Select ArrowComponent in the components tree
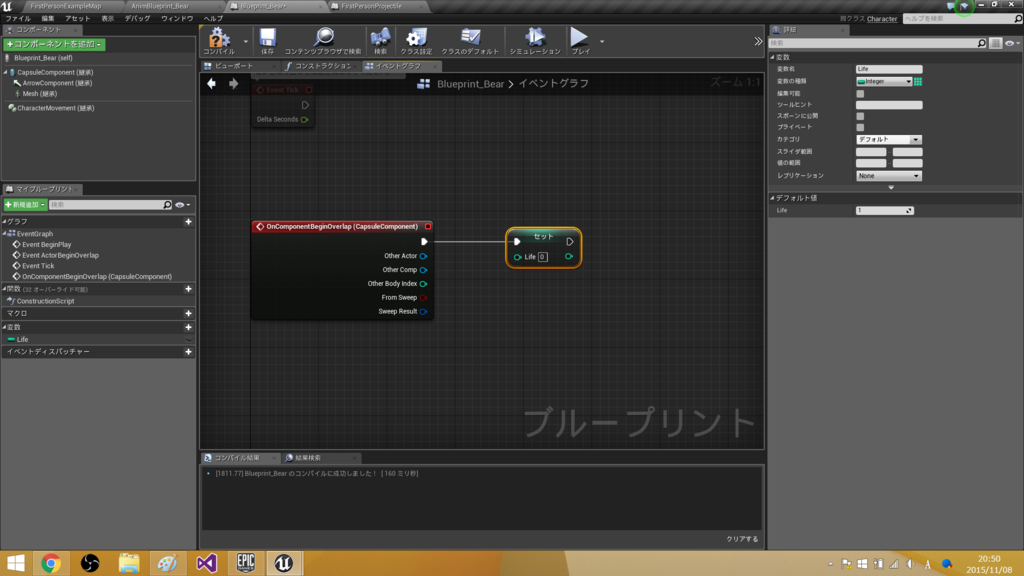This screenshot has width=1024, height=576. (57, 83)
